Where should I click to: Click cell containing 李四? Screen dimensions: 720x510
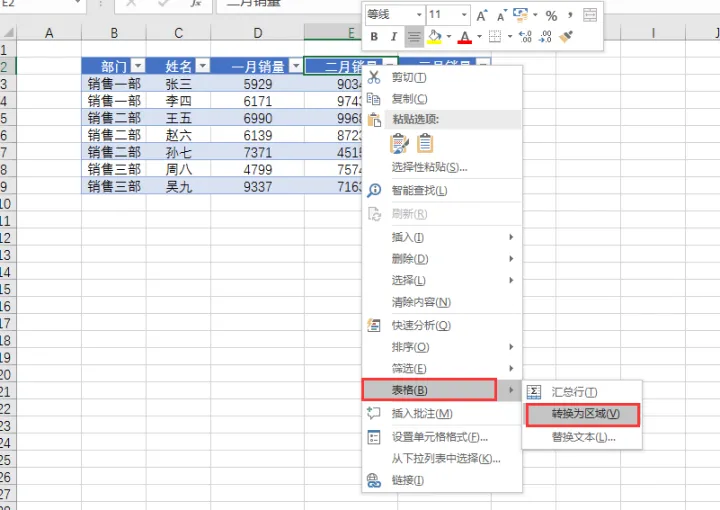point(179,101)
